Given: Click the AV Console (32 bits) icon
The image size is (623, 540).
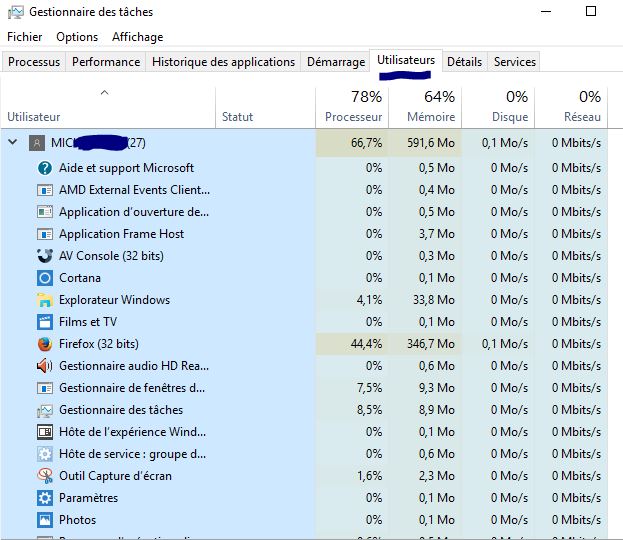Looking at the screenshot, I should pos(45,256).
